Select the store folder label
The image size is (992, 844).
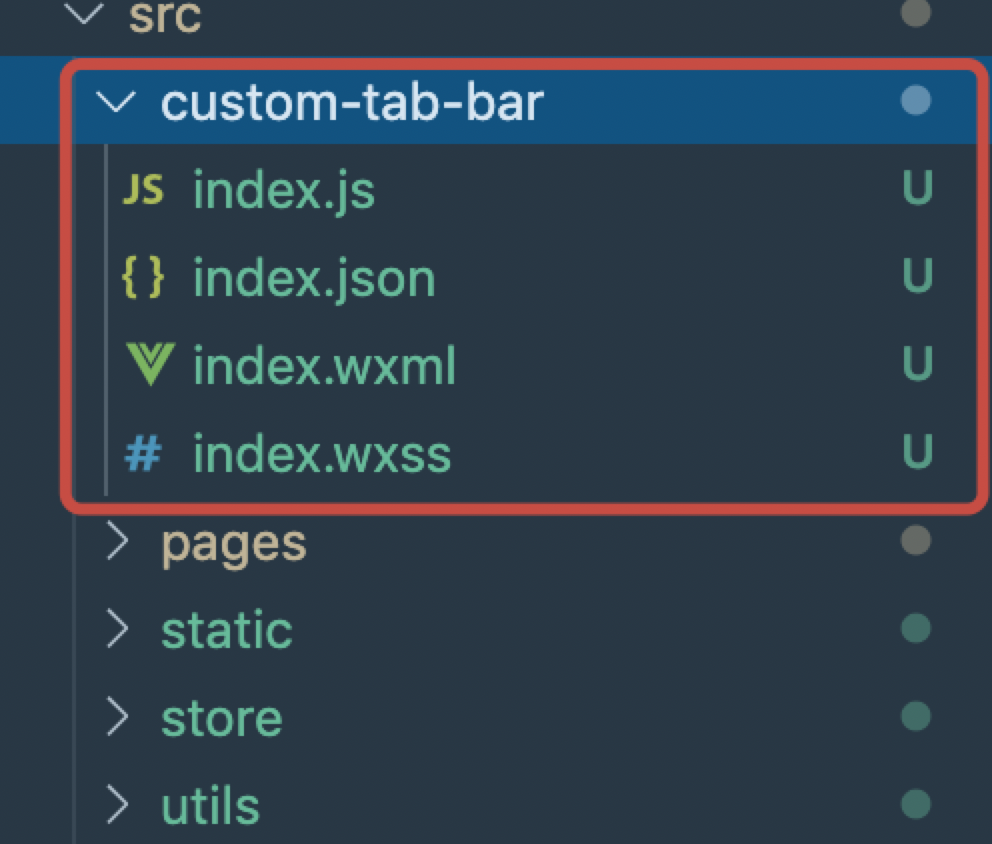222,719
